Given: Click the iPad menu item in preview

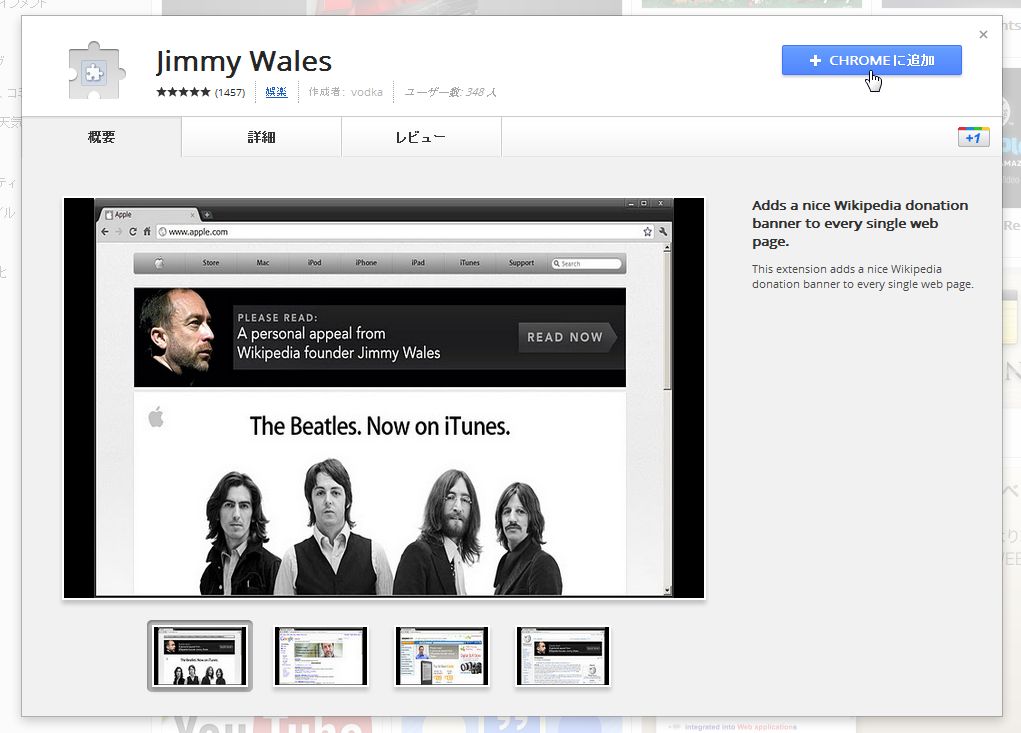Looking at the screenshot, I should [418, 263].
